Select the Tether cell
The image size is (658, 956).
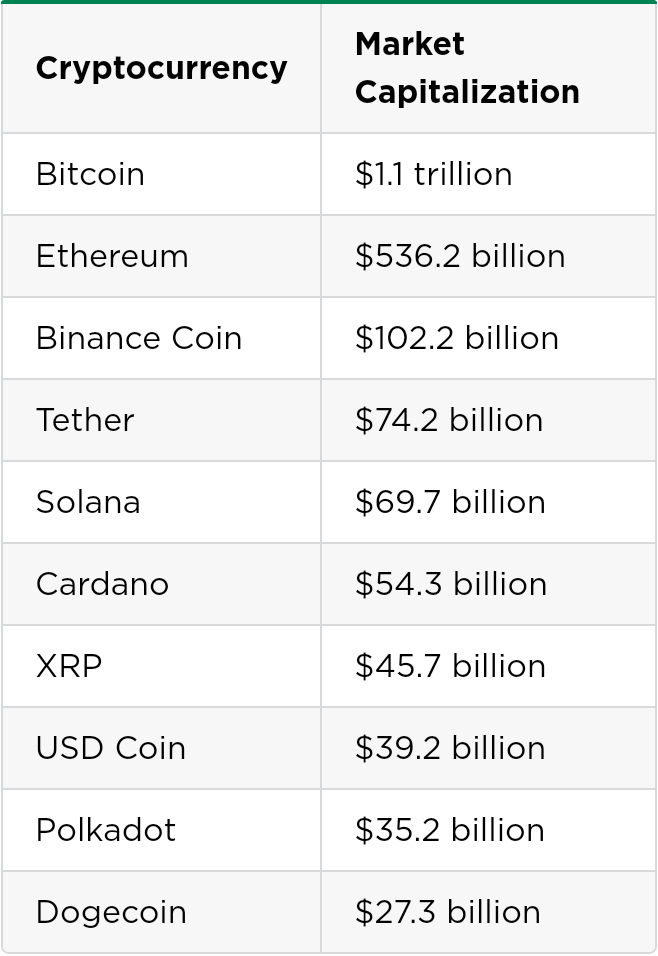[x=85, y=421]
